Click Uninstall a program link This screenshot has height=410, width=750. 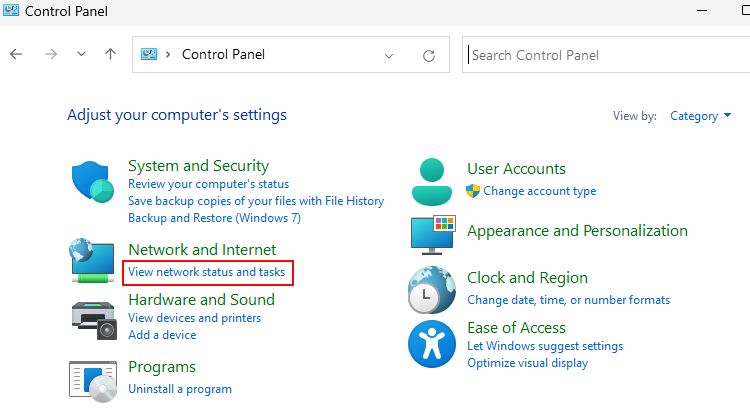tap(180, 389)
